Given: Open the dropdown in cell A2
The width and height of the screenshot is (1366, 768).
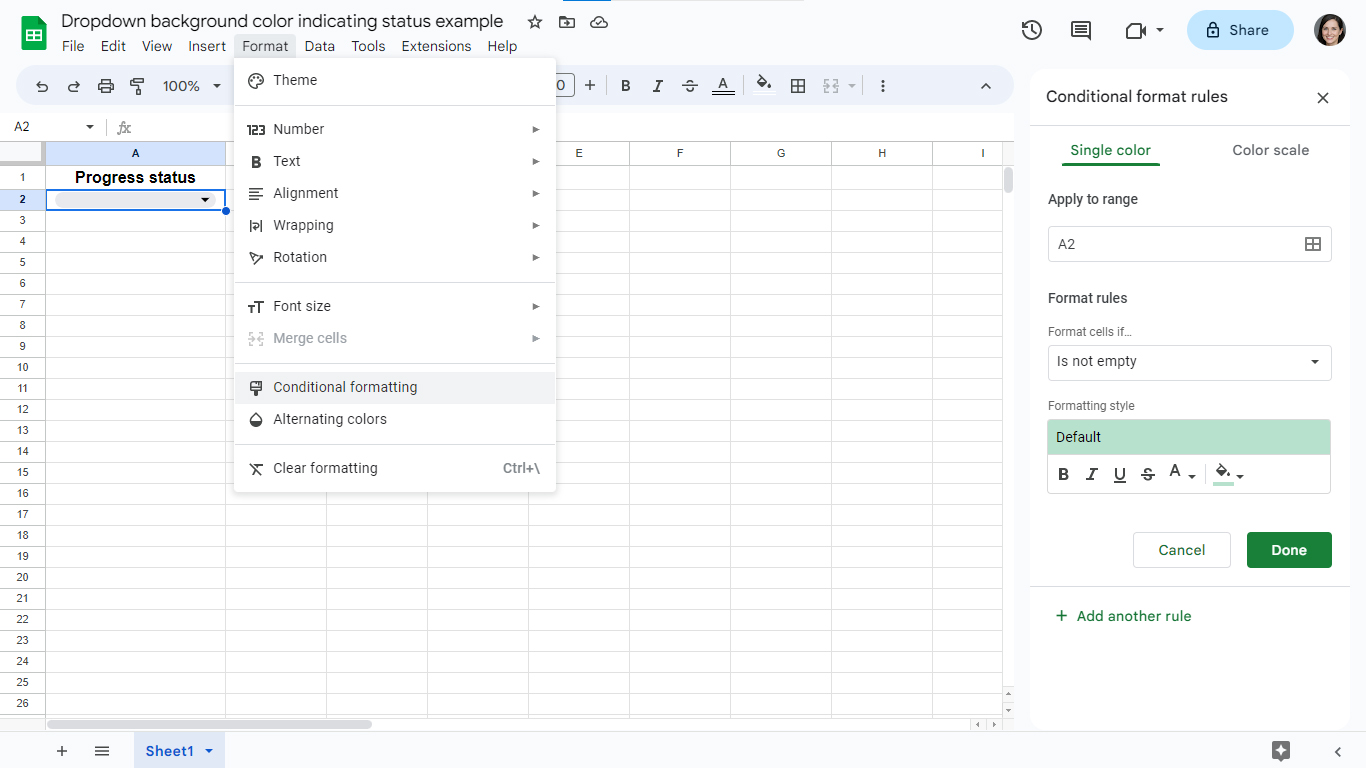Looking at the screenshot, I should (205, 199).
